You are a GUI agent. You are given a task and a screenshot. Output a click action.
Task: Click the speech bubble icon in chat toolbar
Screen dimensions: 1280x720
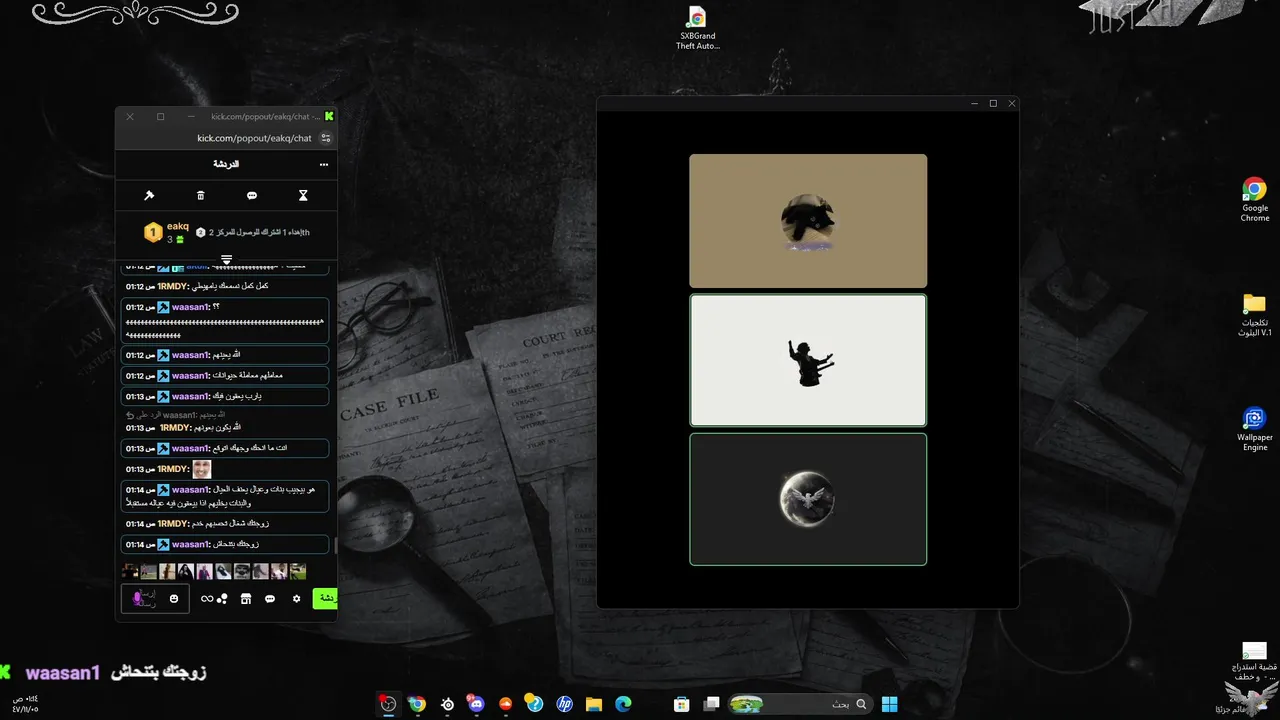[x=252, y=196]
